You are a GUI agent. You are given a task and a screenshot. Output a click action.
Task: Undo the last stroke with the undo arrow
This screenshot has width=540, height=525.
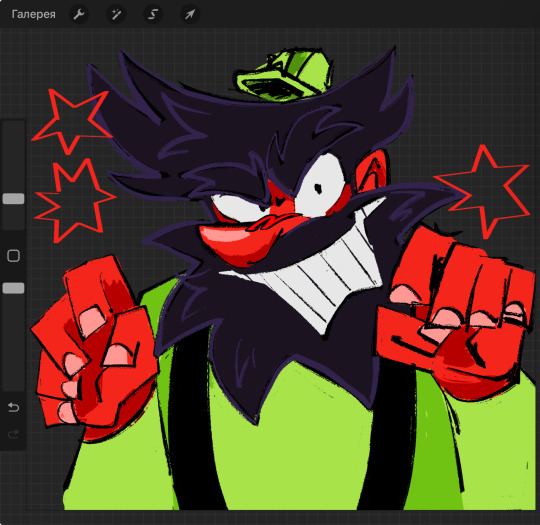click(13, 408)
